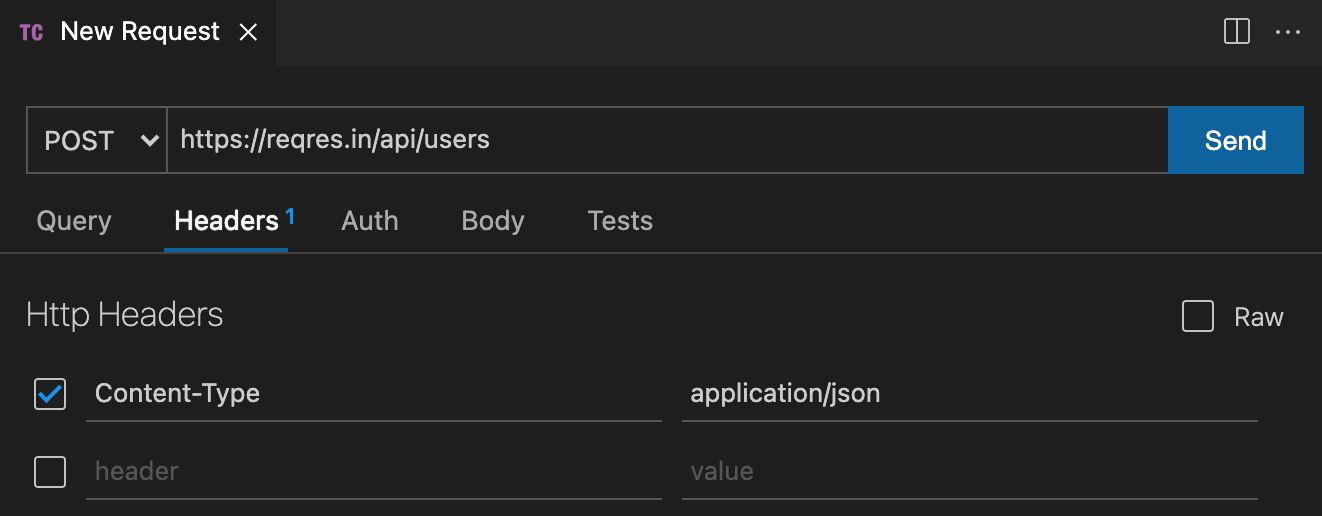Switch to the Query tab

[x=74, y=221]
